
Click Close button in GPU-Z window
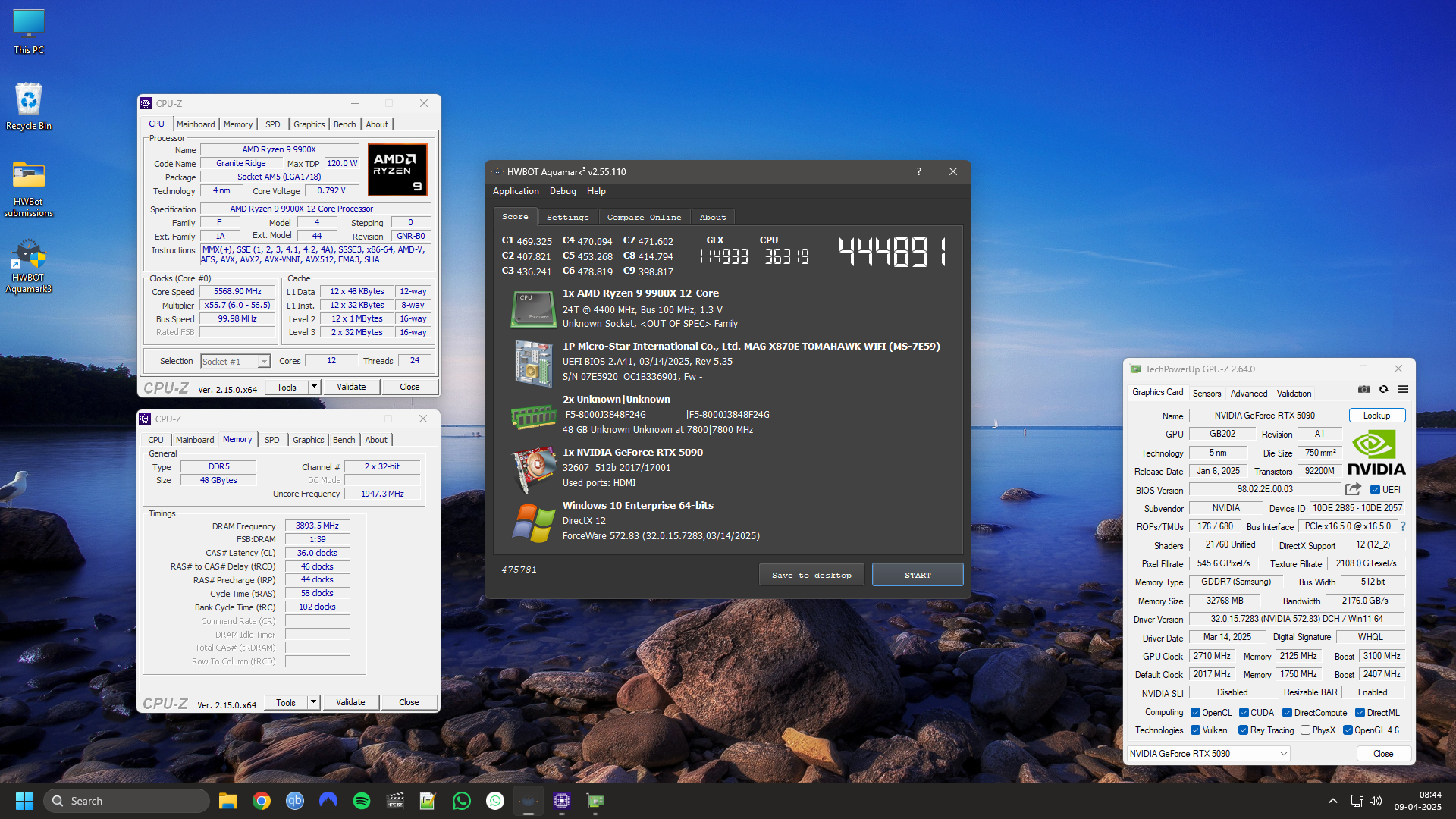point(1383,754)
